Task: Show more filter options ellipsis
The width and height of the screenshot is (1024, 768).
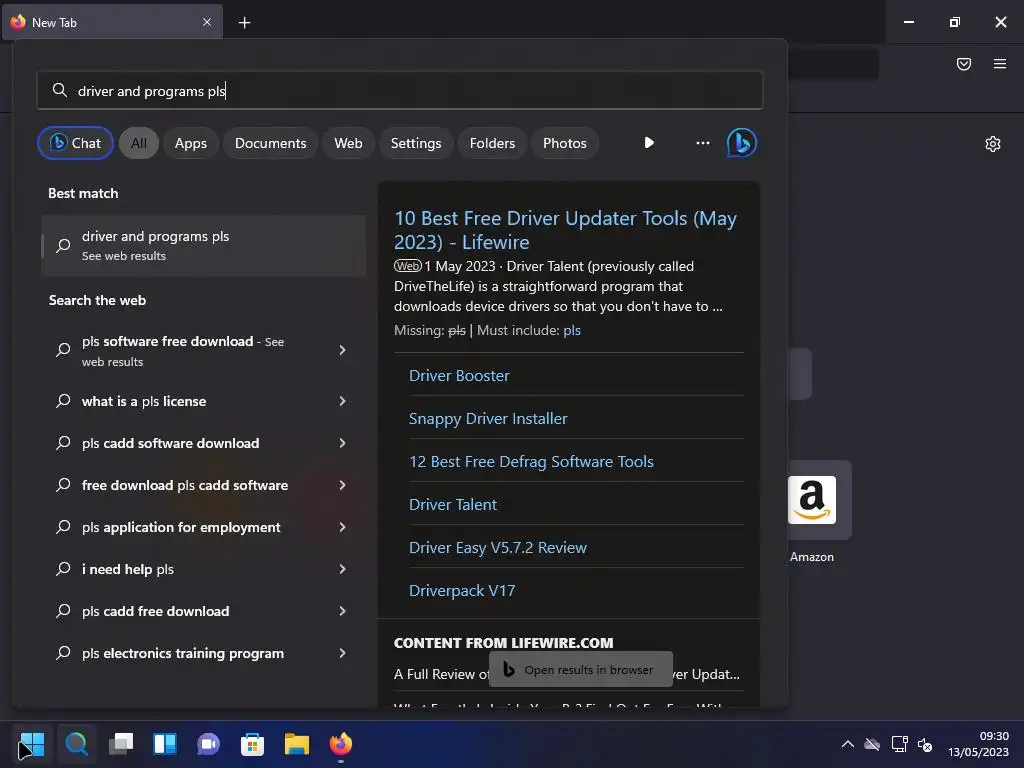Action: [x=702, y=143]
